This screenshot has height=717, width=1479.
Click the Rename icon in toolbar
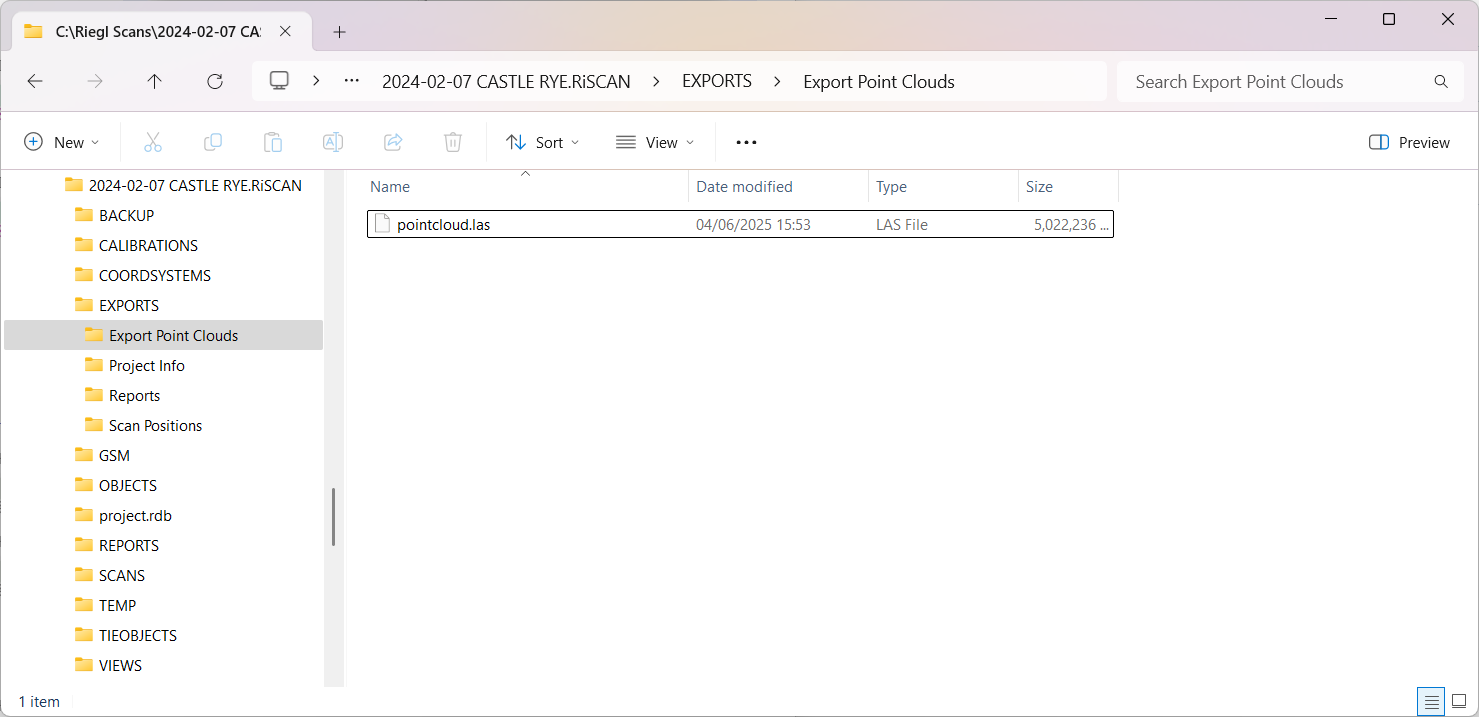click(333, 142)
